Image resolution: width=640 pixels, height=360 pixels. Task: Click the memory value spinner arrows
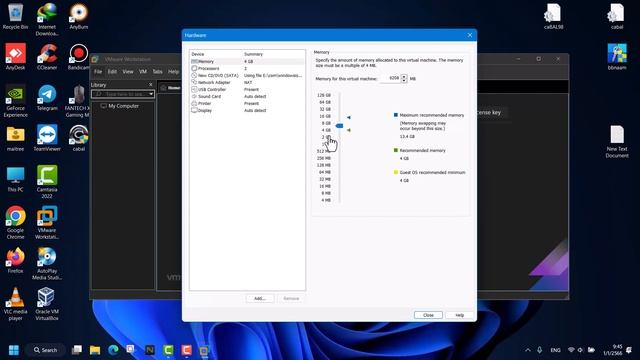pos(404,78)
